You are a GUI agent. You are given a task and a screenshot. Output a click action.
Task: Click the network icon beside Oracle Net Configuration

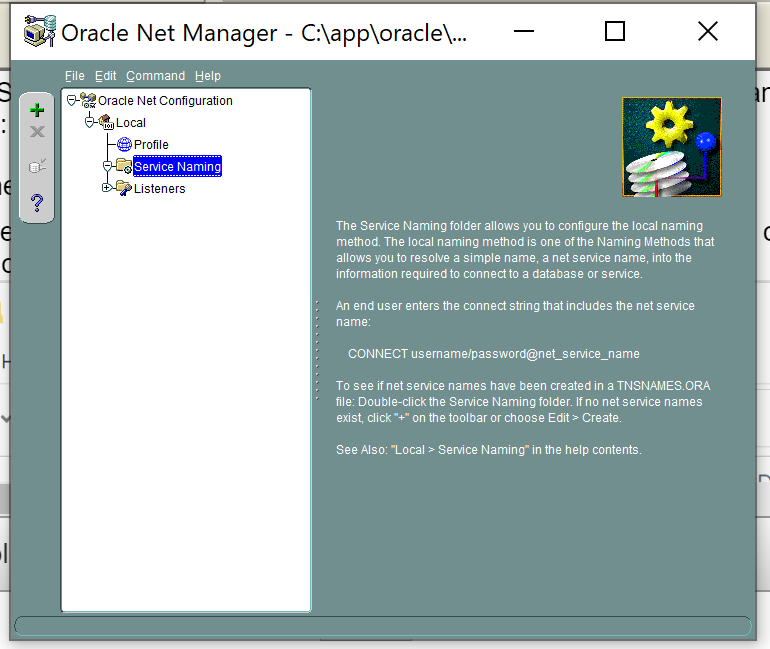[88, 101]
